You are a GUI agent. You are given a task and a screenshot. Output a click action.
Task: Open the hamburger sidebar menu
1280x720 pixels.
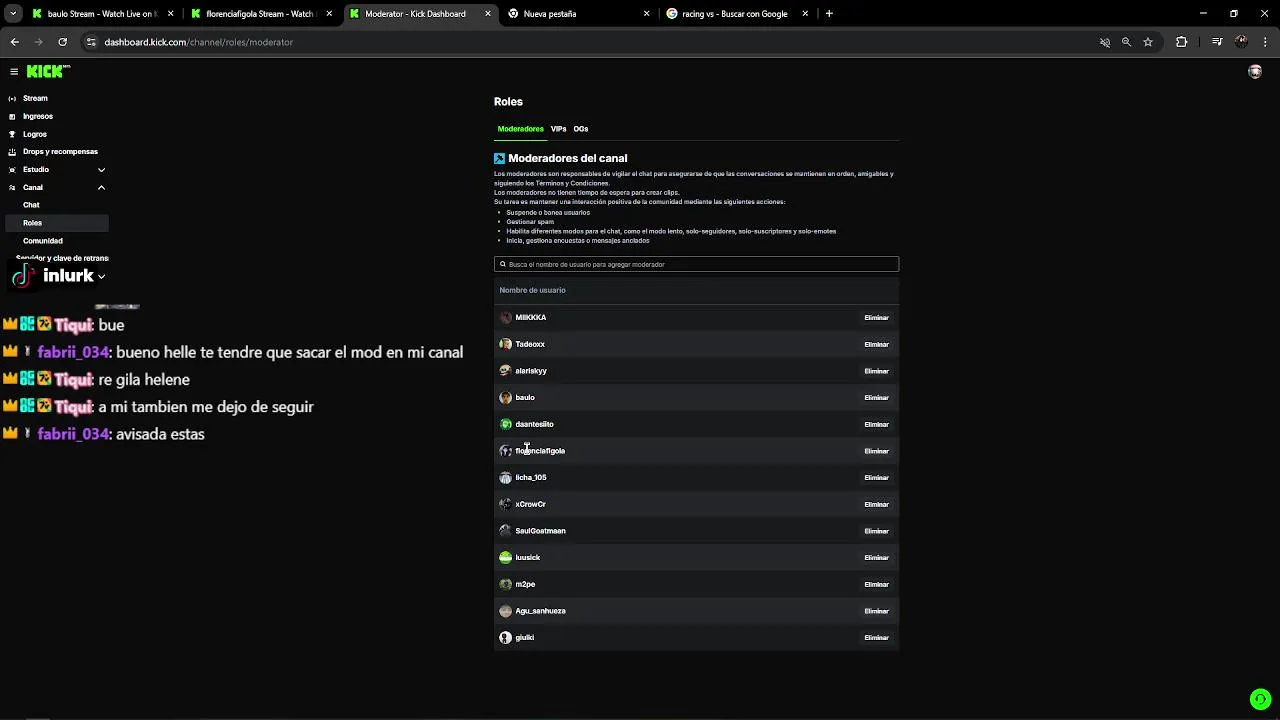pyautogui.click(x=14, y=72)
